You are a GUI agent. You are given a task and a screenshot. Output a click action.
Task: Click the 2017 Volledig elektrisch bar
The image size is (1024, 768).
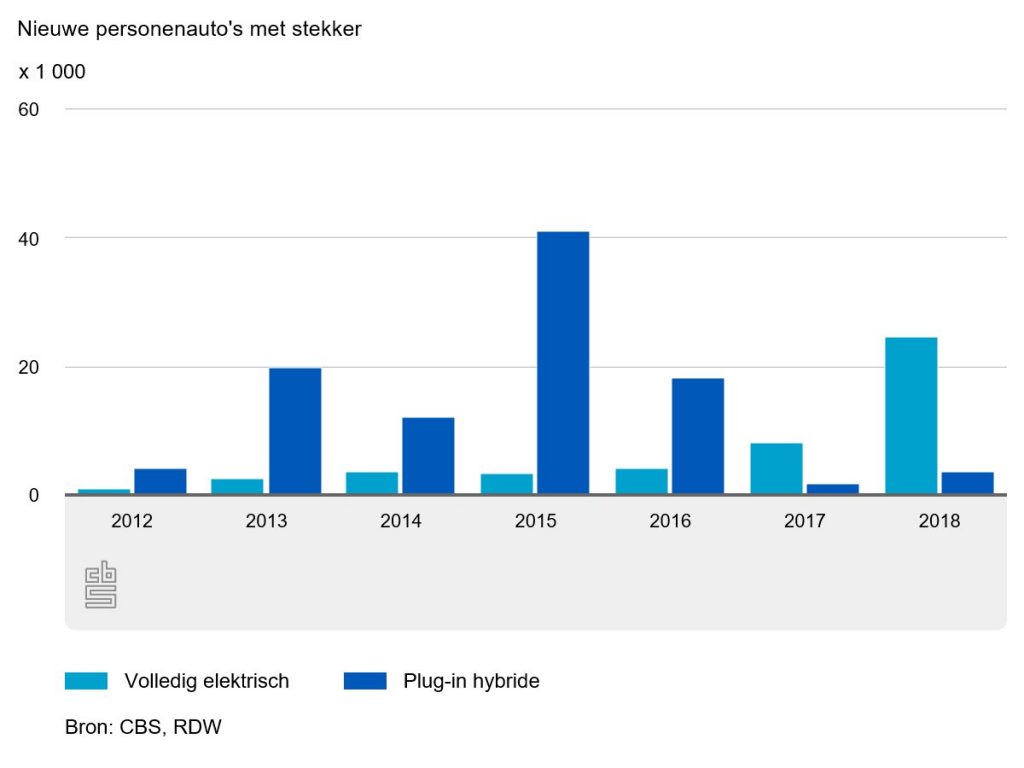click(x=777, y=468)
